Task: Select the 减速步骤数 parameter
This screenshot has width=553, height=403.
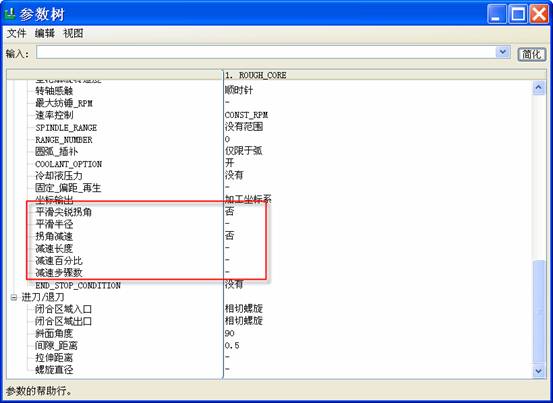Action: pos(59,273)
